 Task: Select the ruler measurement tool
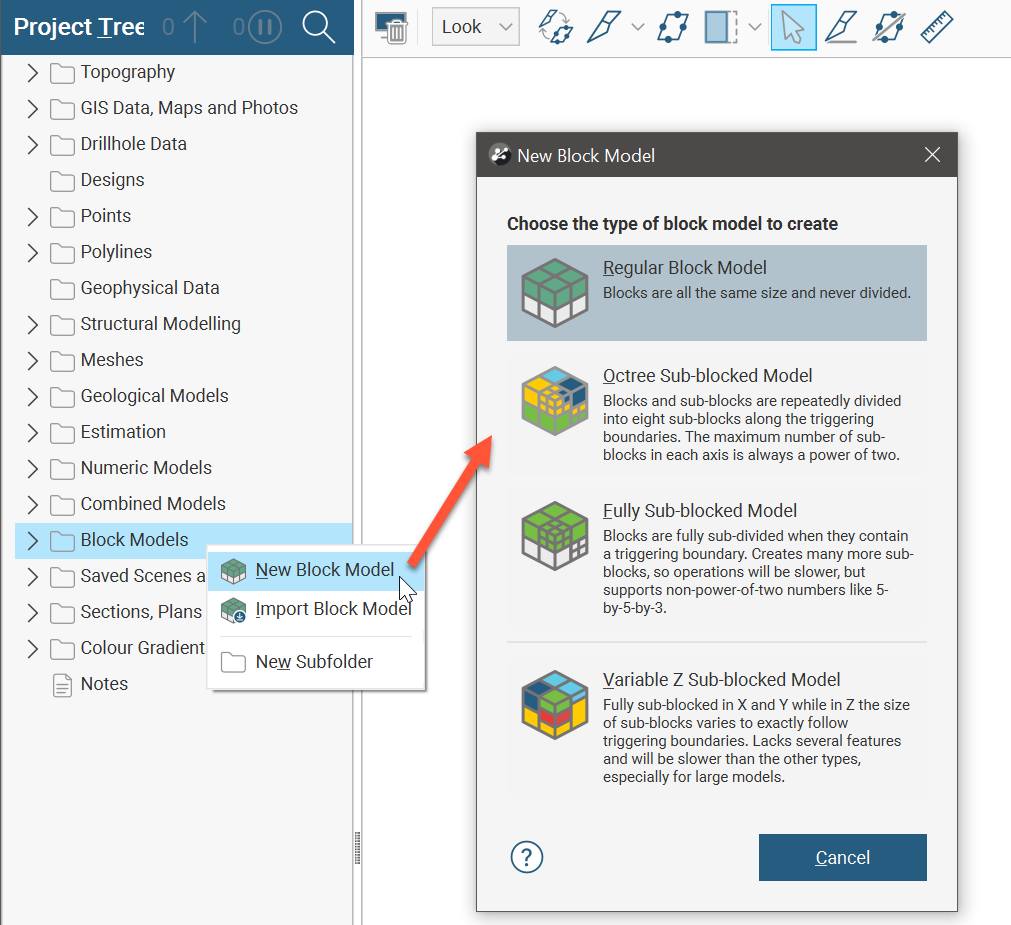coord(936,27)
